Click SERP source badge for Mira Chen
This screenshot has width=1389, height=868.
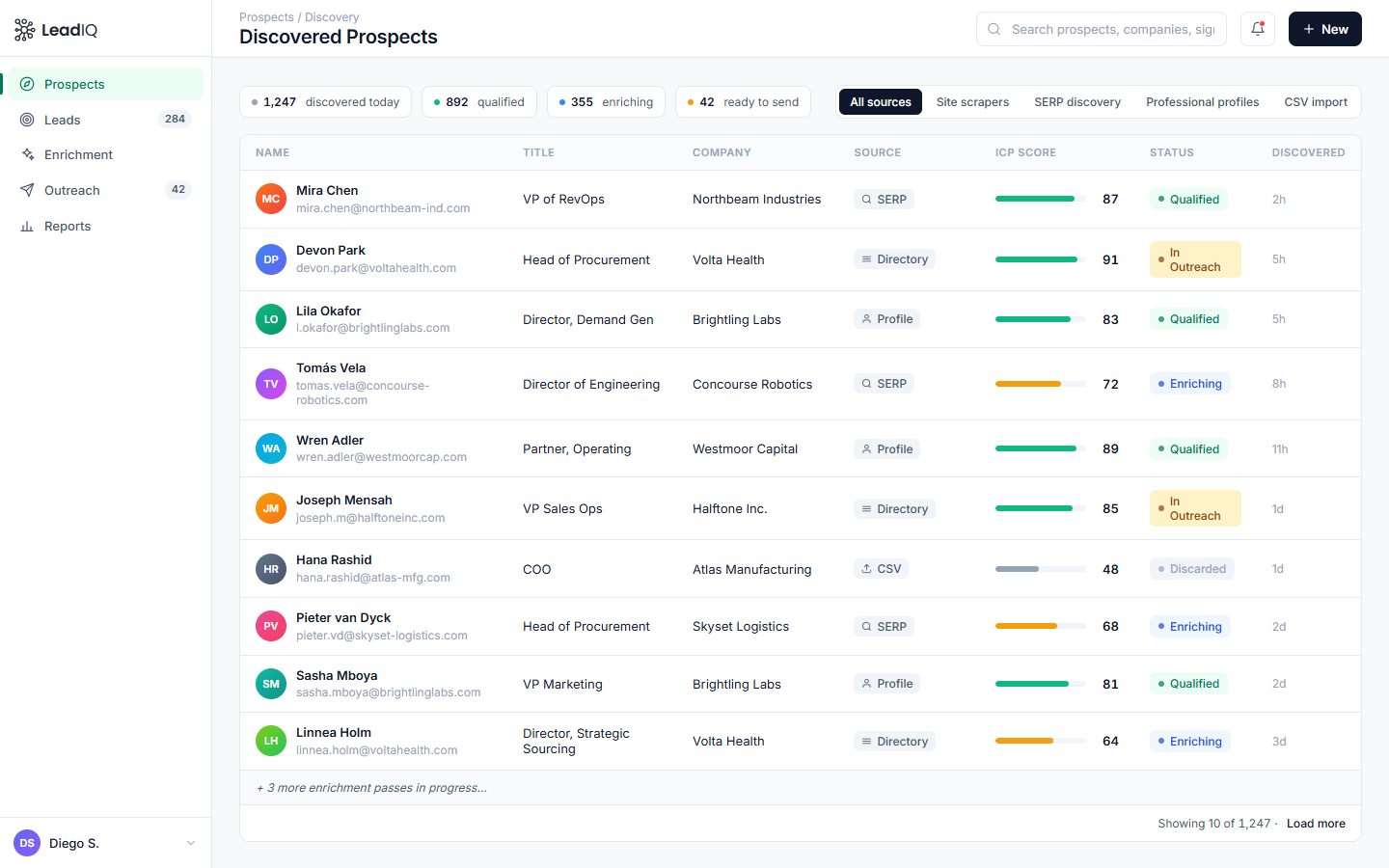coord(884,200)
